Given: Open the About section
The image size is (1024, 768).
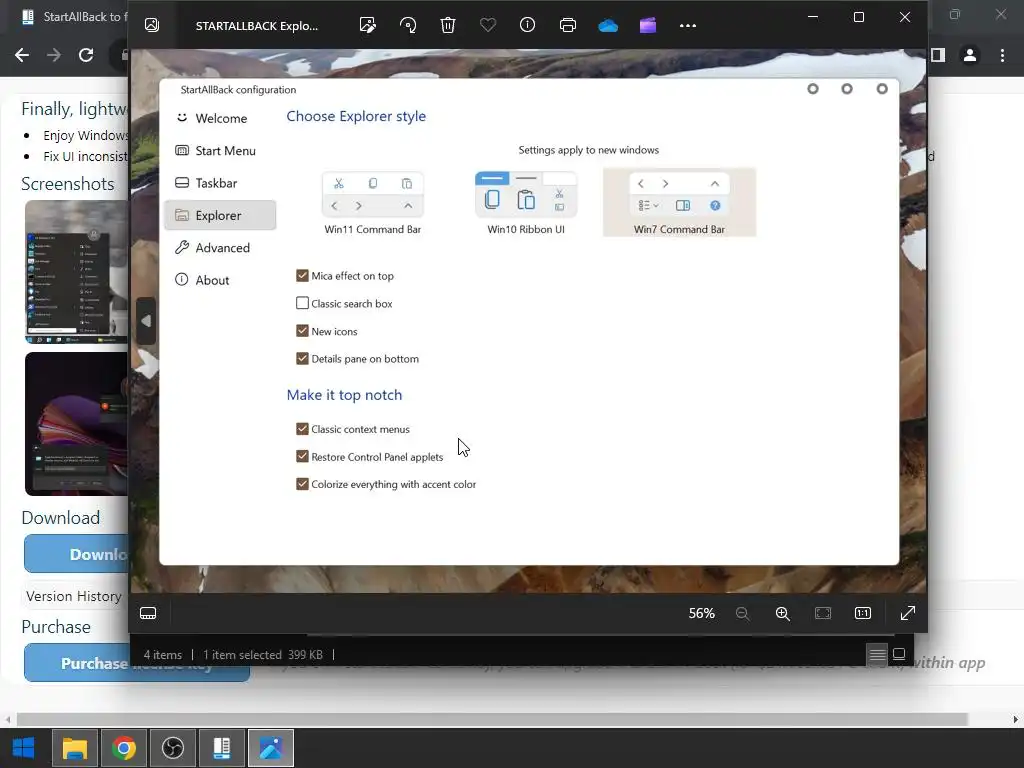Looking at the screenshot, I should (220, 280).
